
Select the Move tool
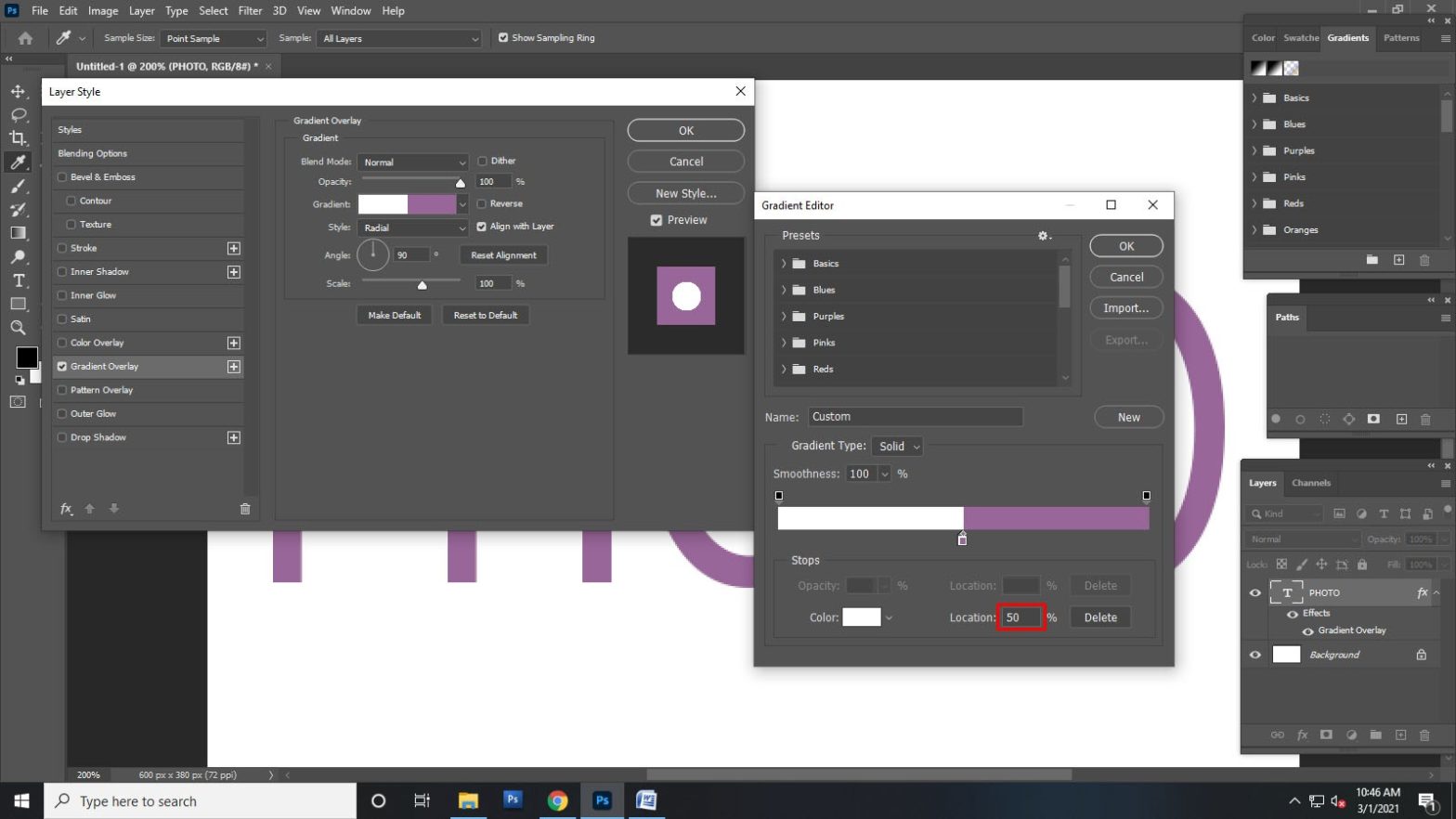point(18,91)
